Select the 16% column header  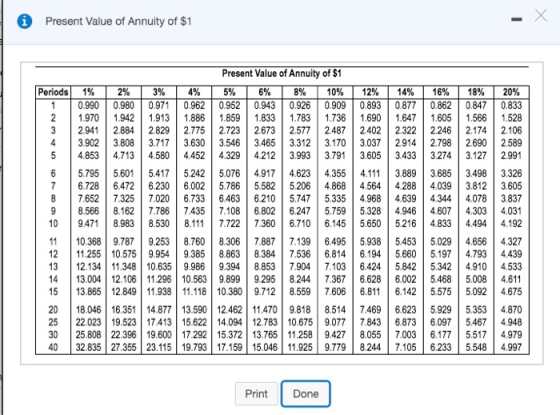441,92
